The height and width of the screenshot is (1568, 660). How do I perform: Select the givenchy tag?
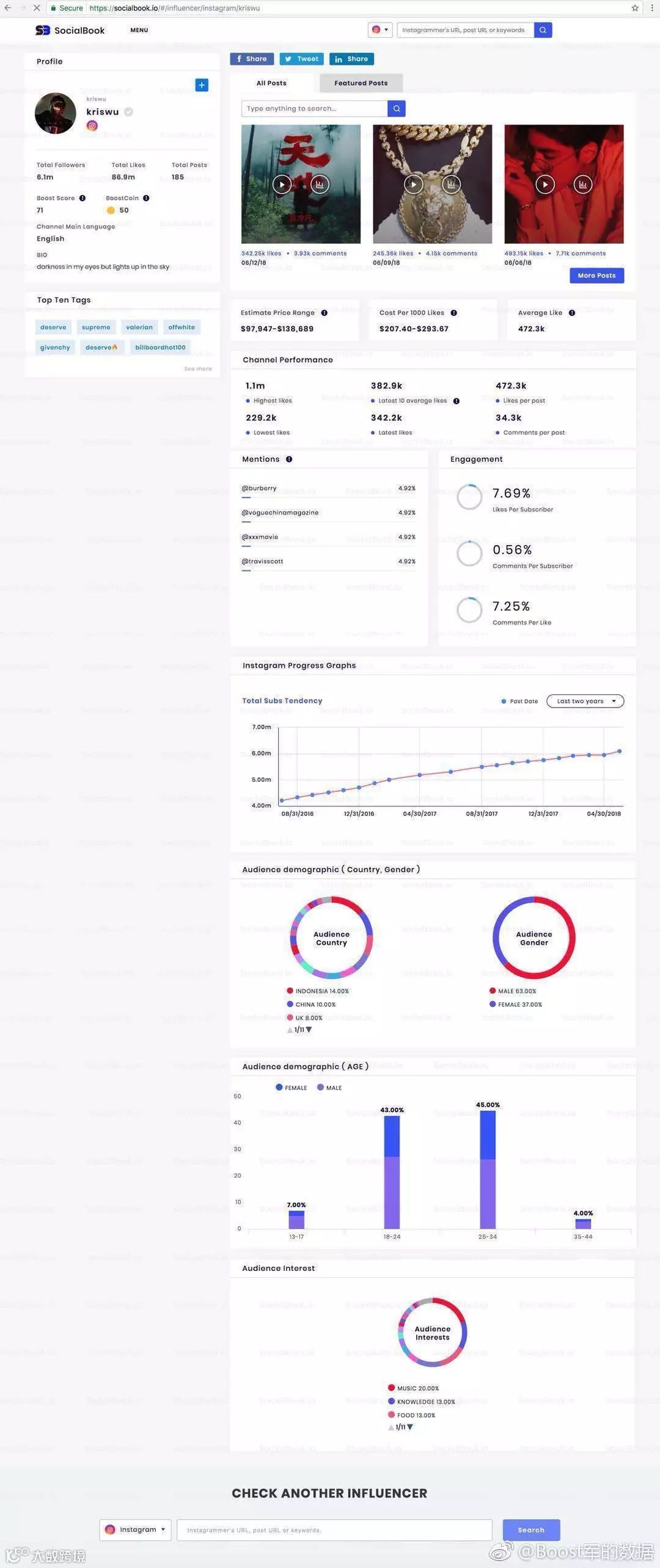click(55, 347)
